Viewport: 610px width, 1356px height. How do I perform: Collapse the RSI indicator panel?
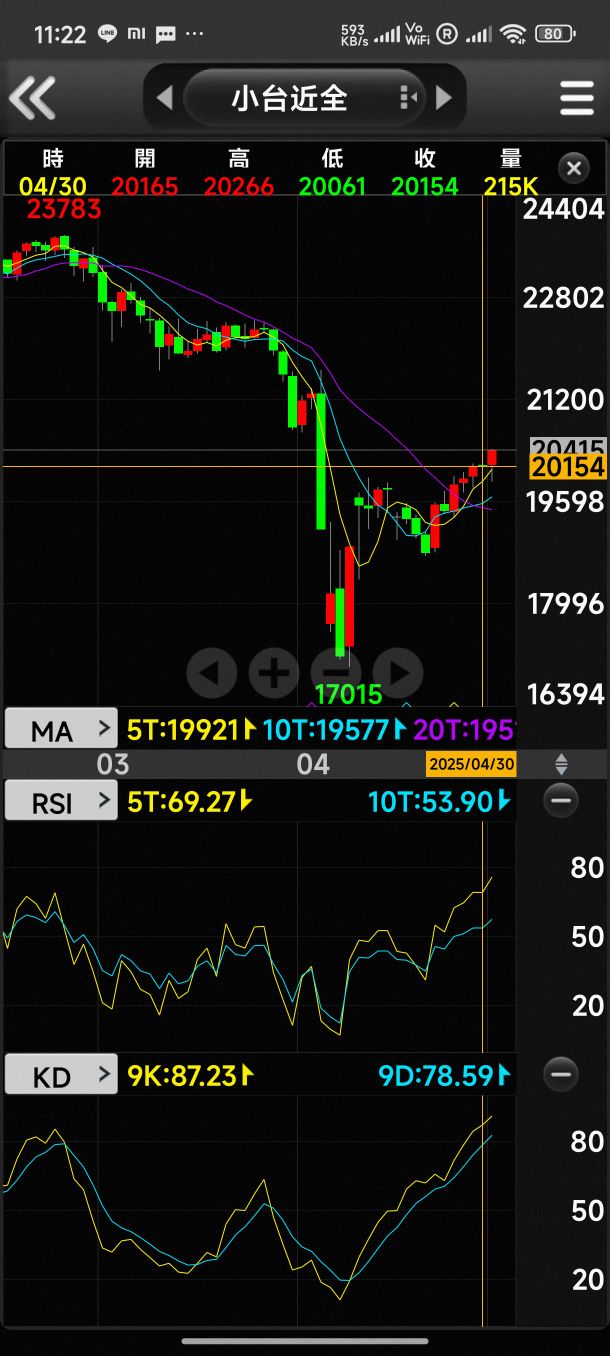[x=561, y=801]
